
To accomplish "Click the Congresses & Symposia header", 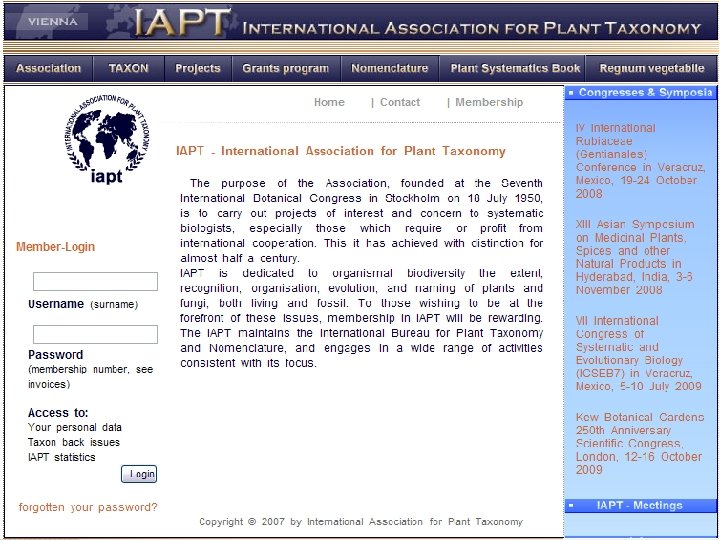I will [641, 92].
